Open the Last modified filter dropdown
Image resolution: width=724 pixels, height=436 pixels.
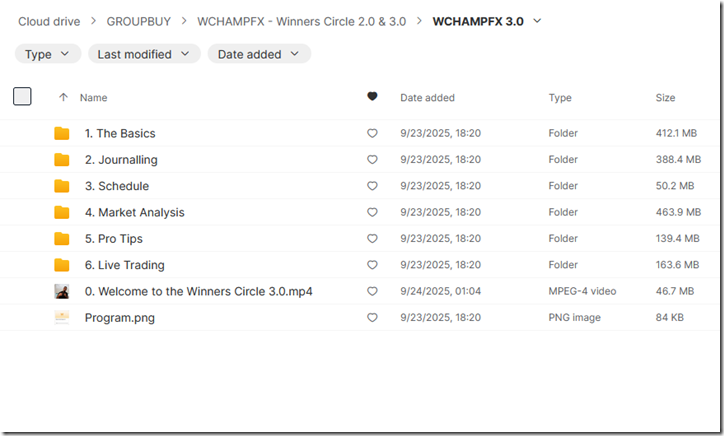pyautogui.click(x=144, y=54)
